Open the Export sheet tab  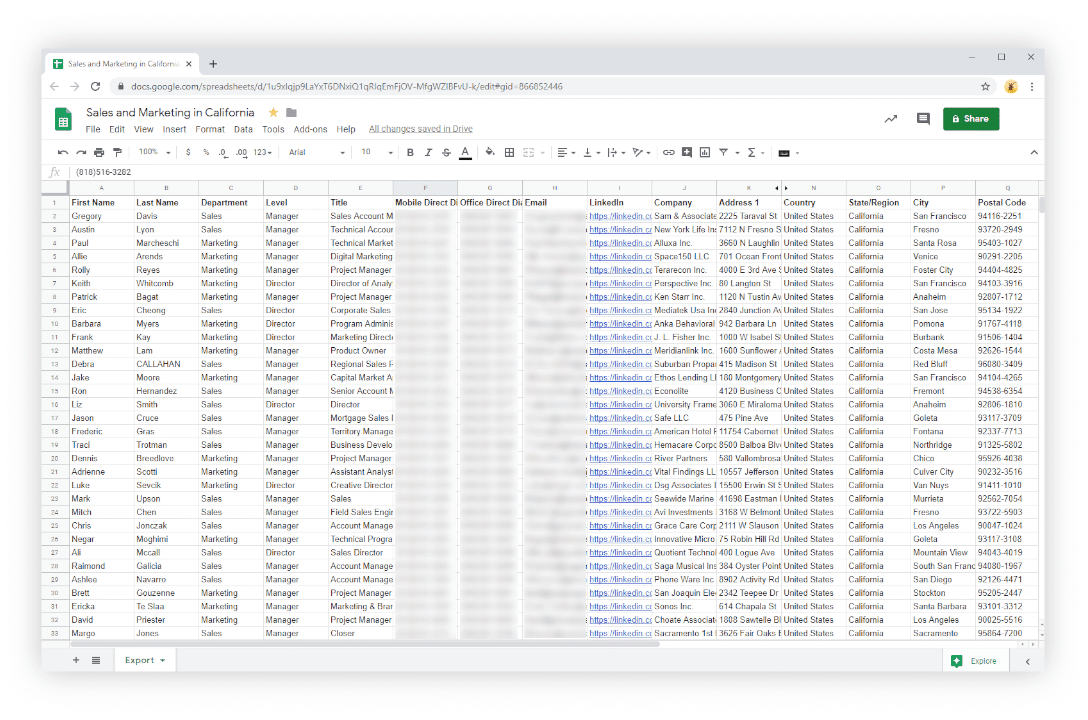pyautogui.click(x=145, y=660)
